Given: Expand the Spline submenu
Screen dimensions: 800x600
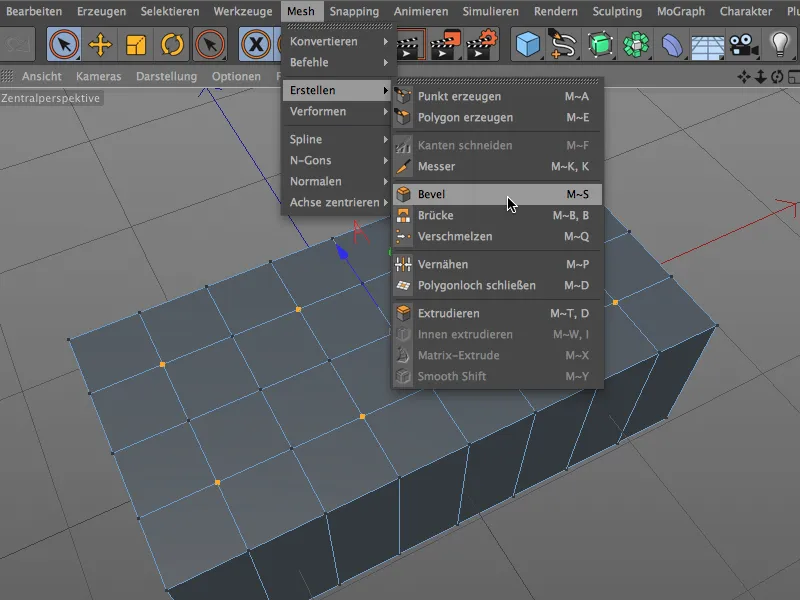Looking at the screenshot, I should pos(310,139).
